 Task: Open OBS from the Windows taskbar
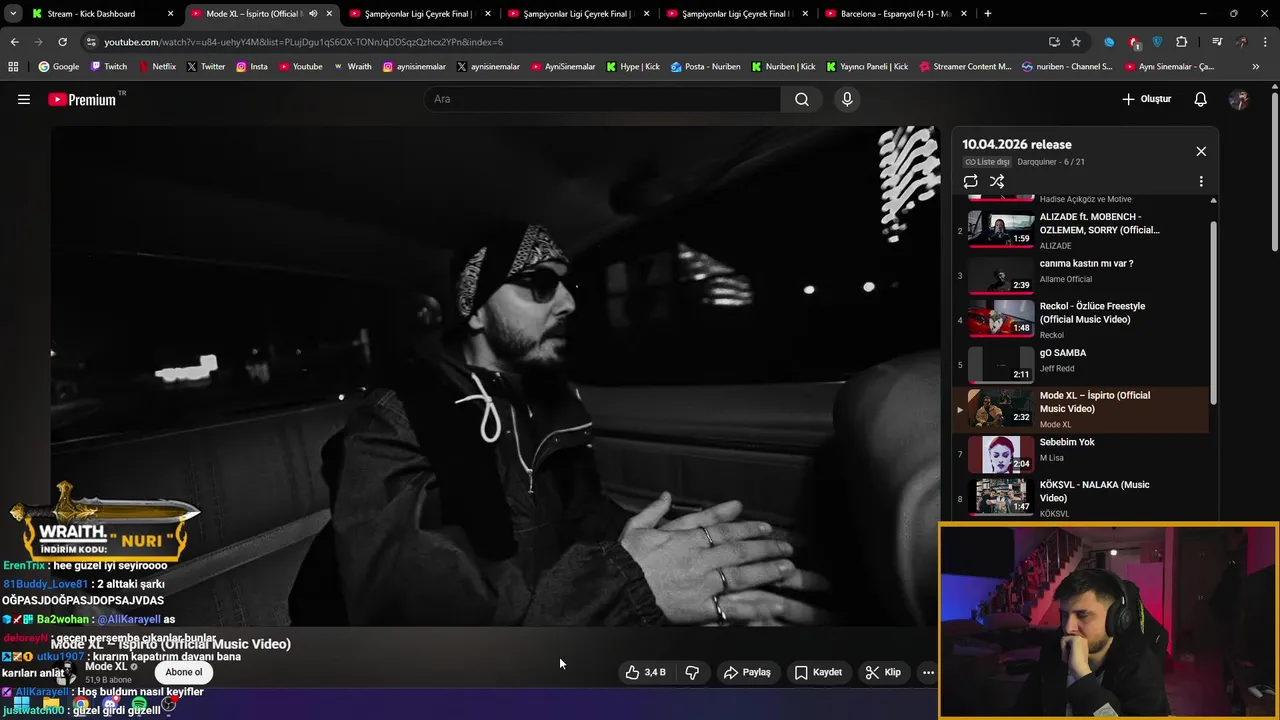169,705
